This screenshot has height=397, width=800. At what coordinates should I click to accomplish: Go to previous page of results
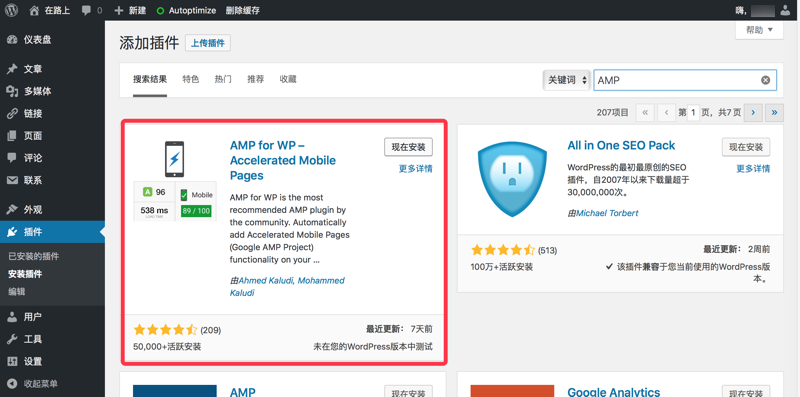point(666,112)
